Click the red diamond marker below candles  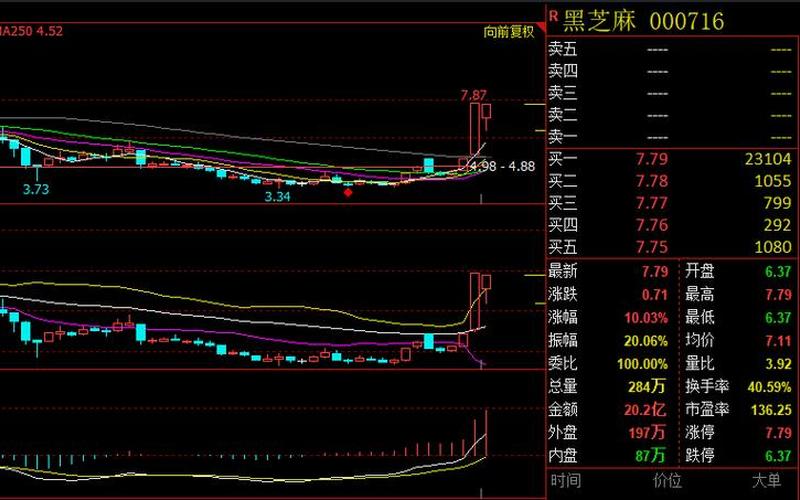pyautogui.click(x=348, y=192)
